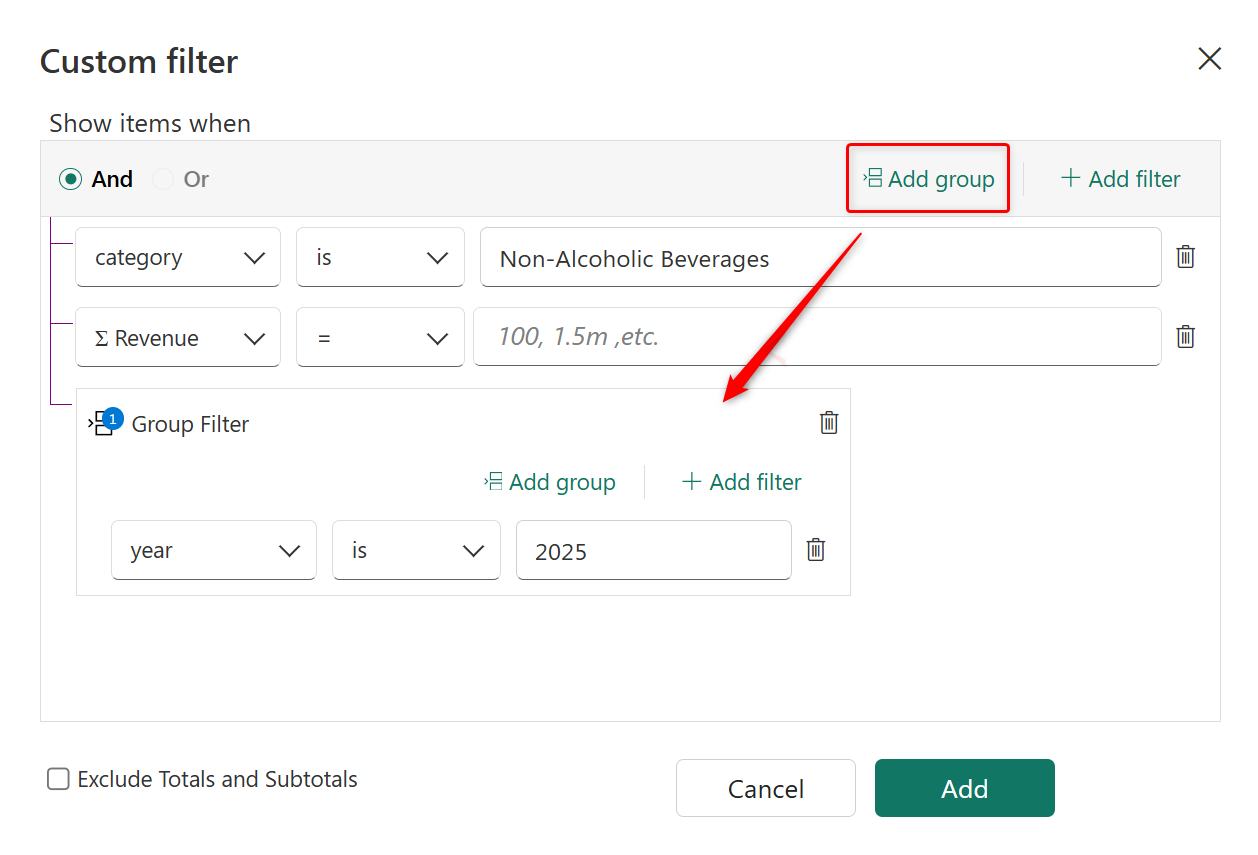Click the Revenue value input field
The width and height of the screenshot is (1258, 855).
point(816,337)
